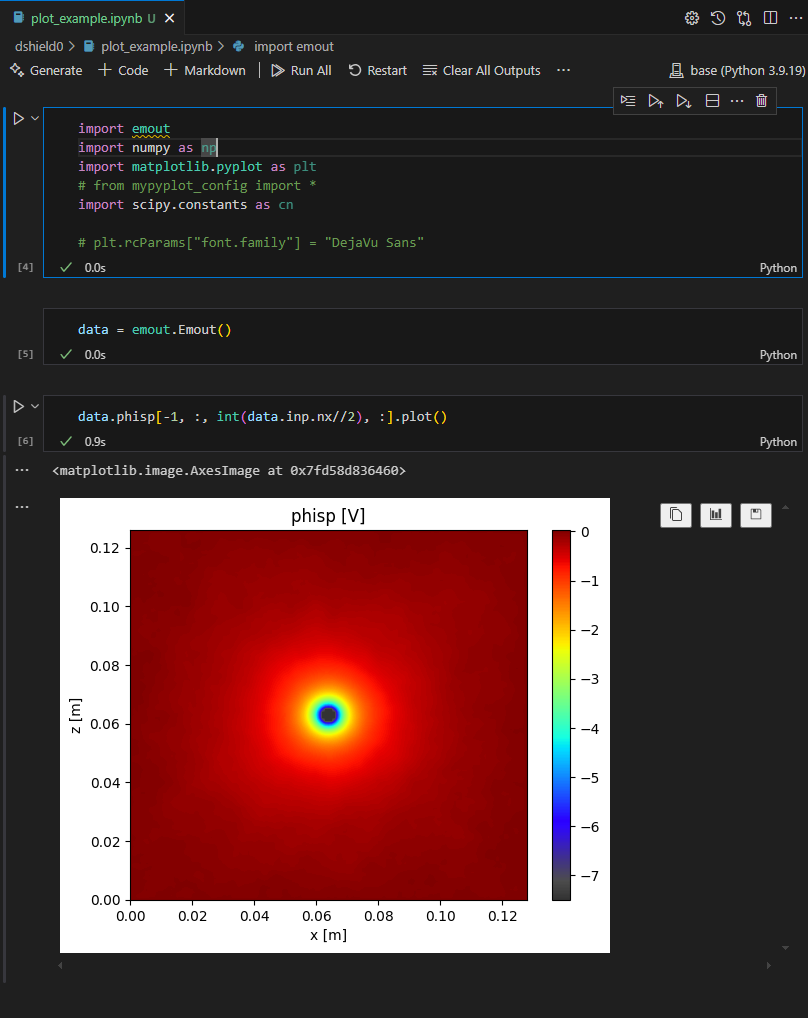Open plot in chart viewer icon

coord(716,515)
